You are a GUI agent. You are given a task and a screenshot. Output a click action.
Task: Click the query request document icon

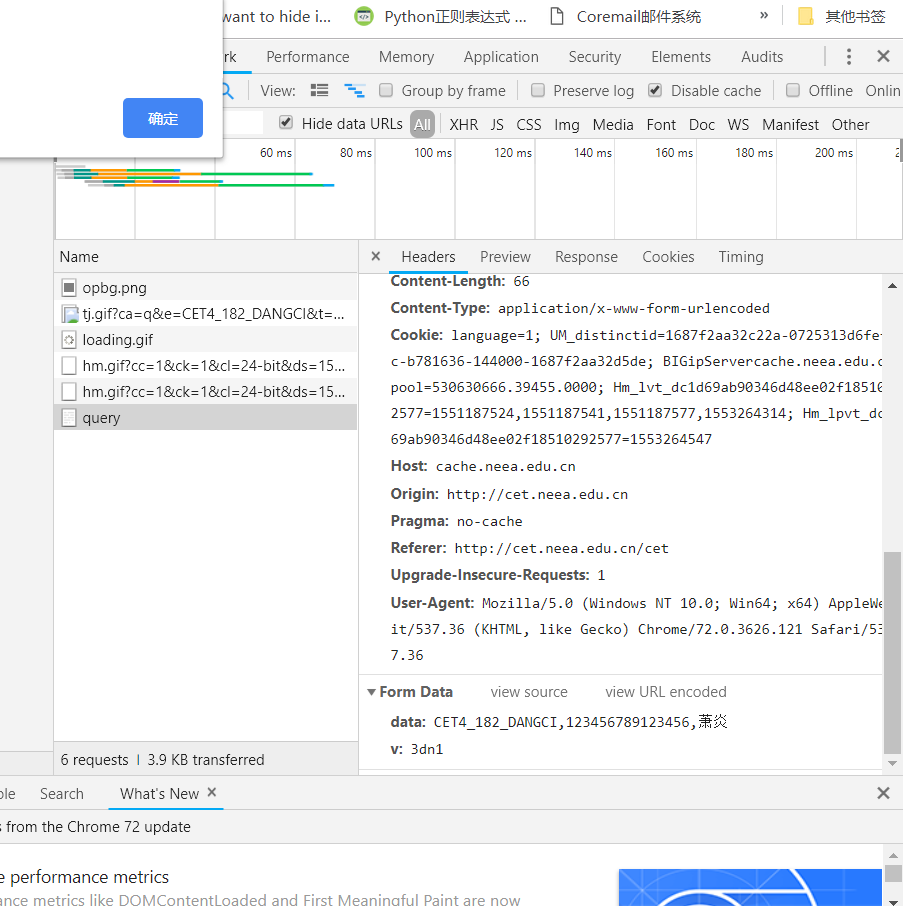(x=69, y=417)
